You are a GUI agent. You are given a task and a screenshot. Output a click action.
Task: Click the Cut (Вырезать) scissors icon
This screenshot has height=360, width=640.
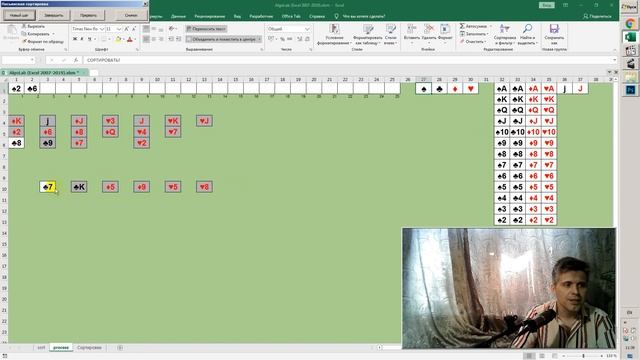click(x=24, y=26)
